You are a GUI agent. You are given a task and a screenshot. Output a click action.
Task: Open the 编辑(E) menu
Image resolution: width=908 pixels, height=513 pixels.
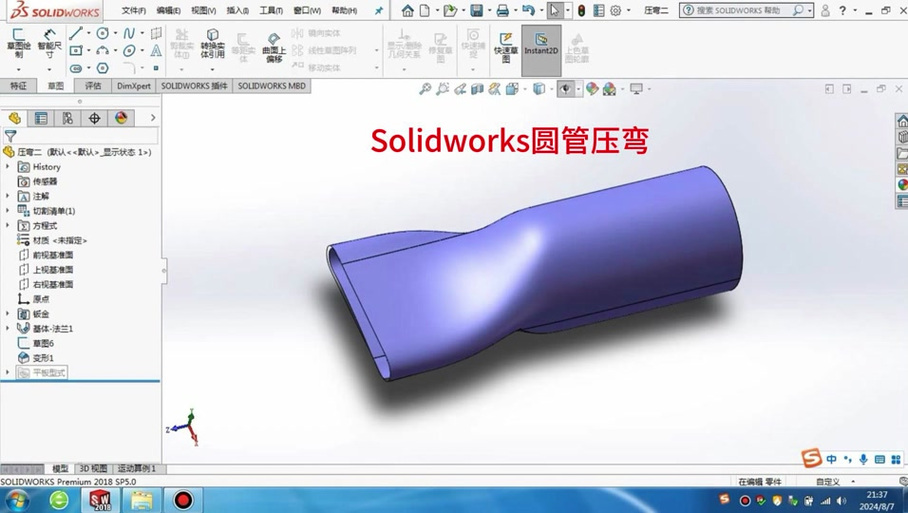click(169, 10)
